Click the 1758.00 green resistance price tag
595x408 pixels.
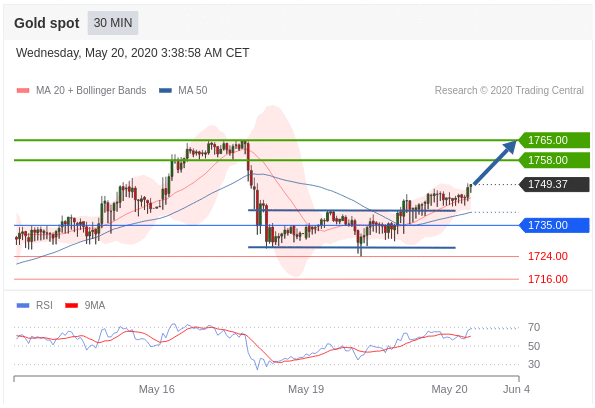click(x=554, y=160)
